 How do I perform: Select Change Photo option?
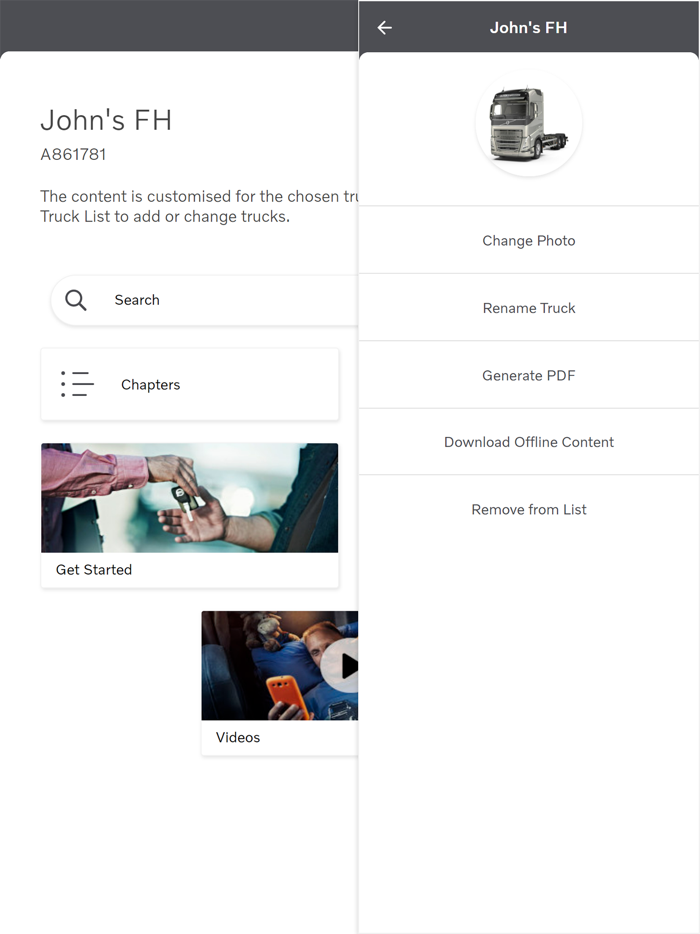[529, 241]
